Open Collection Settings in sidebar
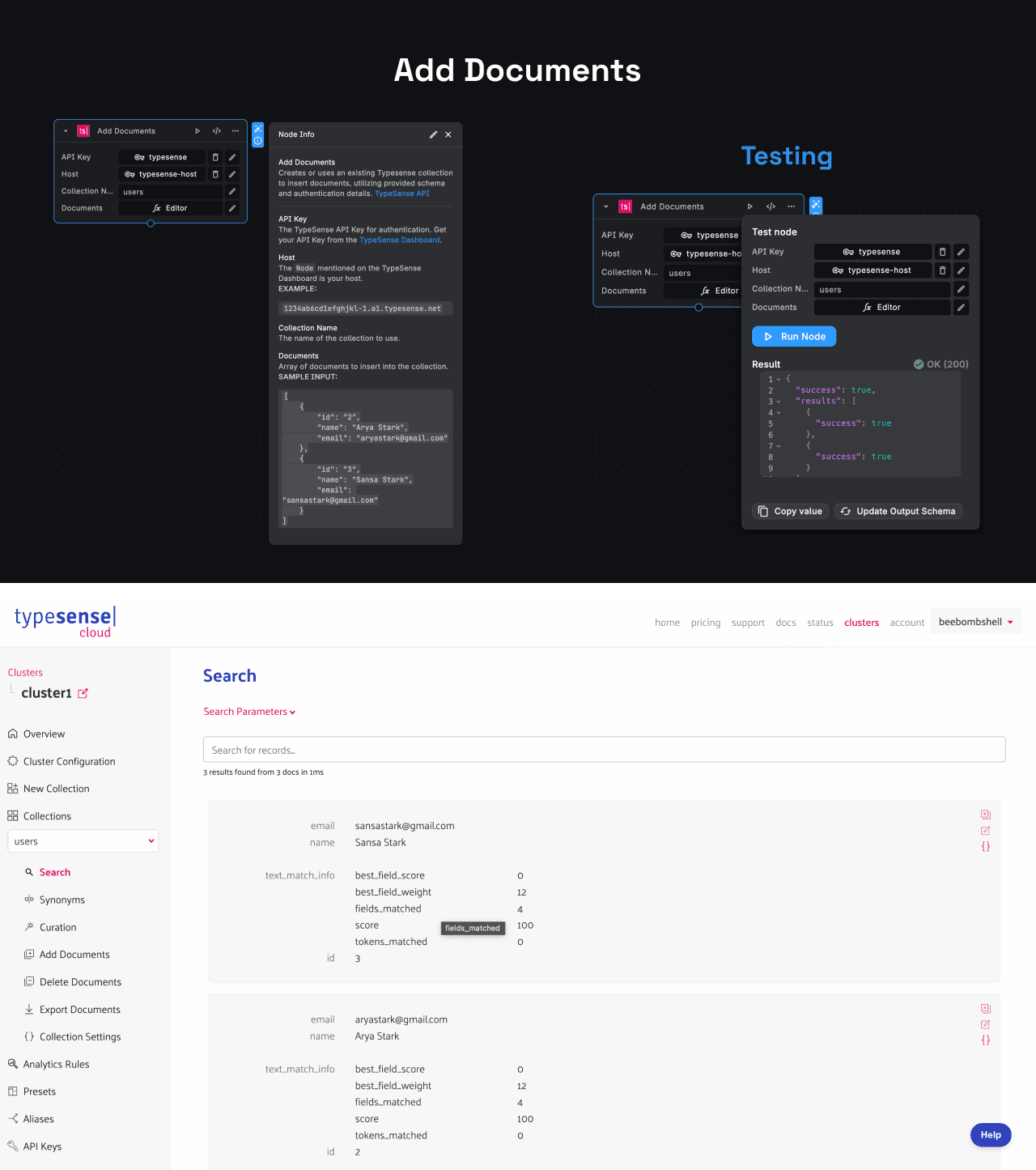This screenshot has width=1036, height=1170. point(80,1036)
